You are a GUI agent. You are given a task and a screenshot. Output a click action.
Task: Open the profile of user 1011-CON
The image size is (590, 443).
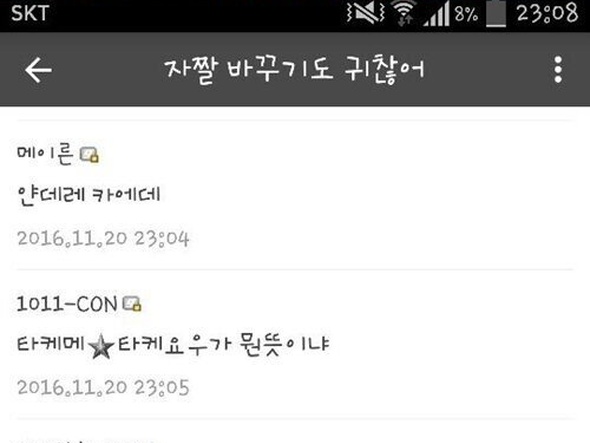pos(67,304)
